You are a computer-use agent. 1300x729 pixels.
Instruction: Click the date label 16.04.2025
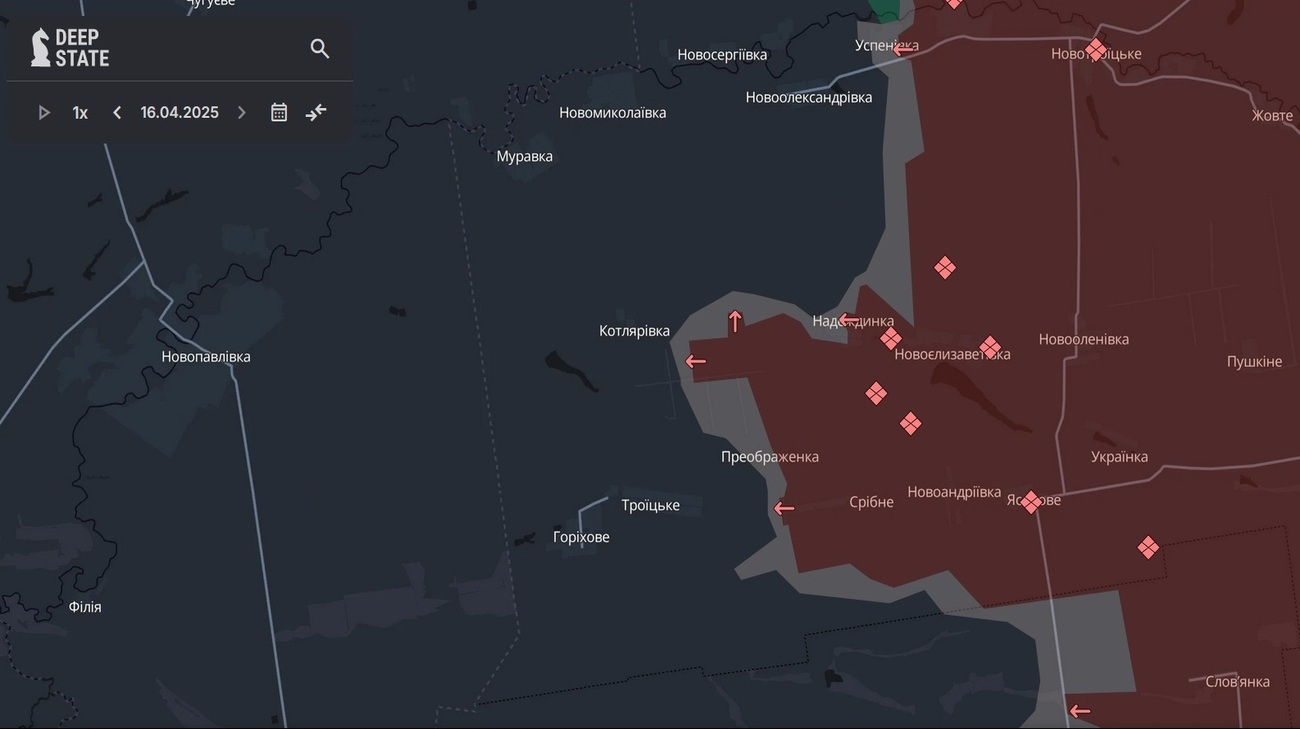click(x=179, y=112)
